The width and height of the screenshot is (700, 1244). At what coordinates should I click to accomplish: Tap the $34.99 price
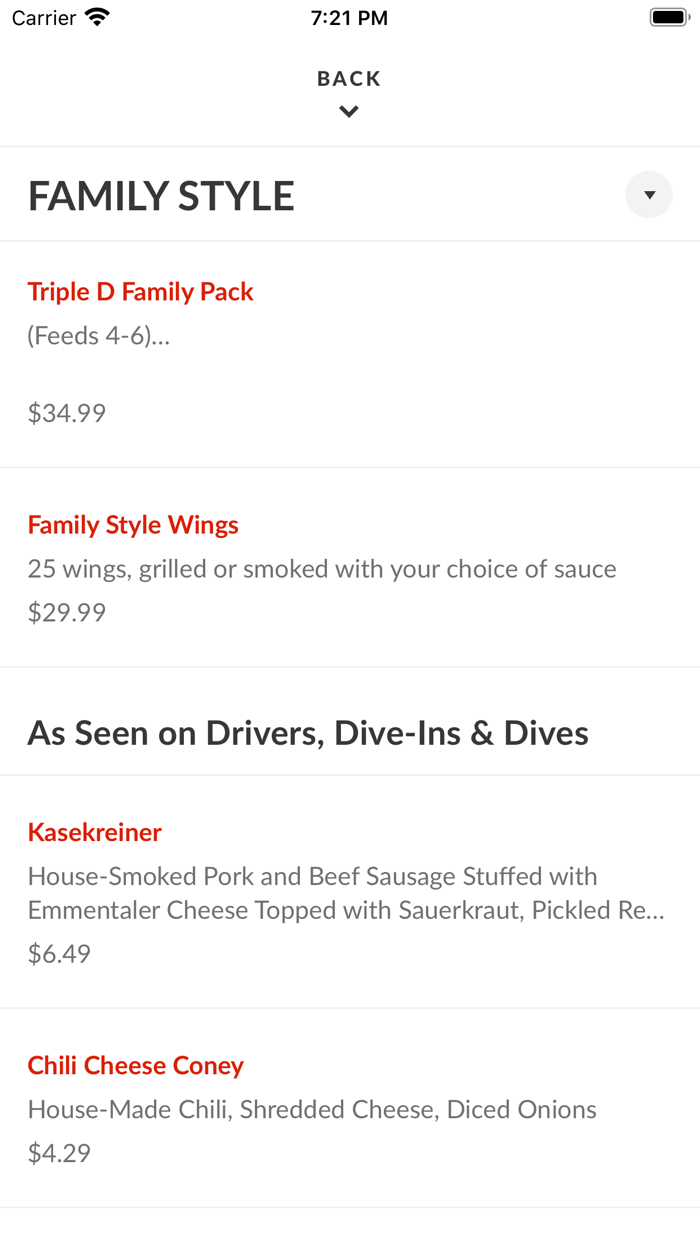click(x=67, y=413)
